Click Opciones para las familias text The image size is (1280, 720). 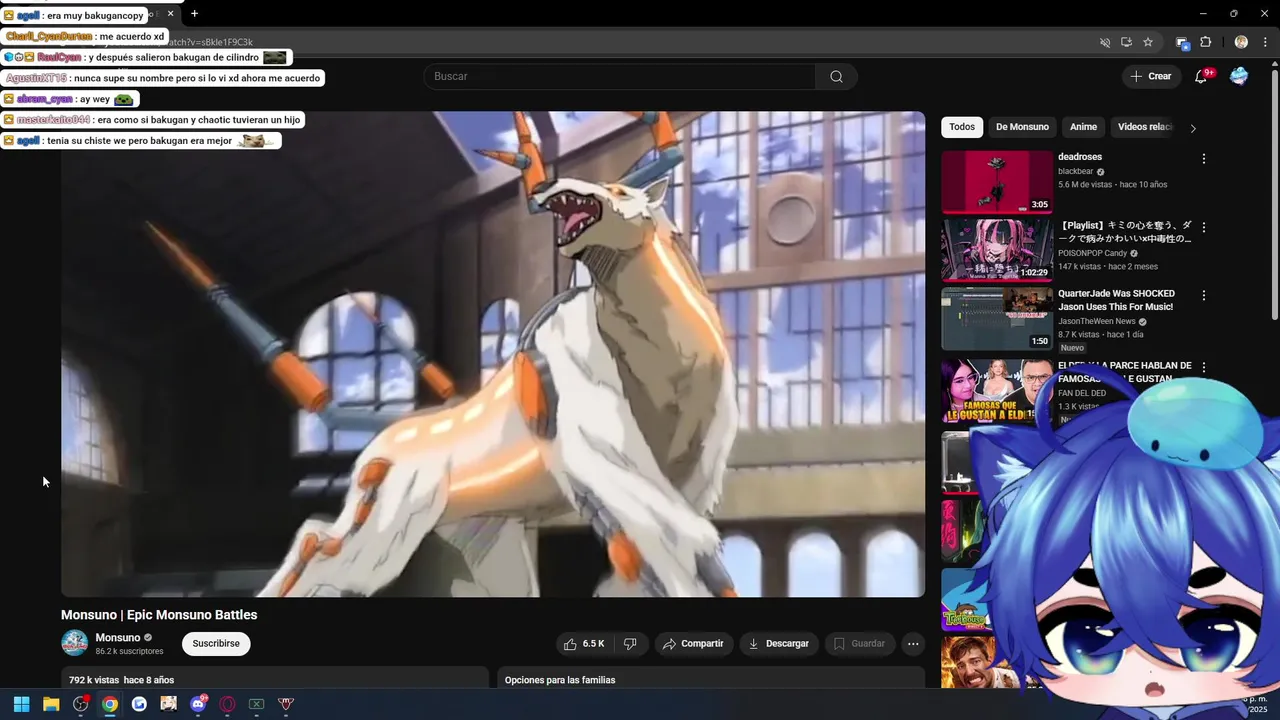pyautogui.click(x=560, y=680)
